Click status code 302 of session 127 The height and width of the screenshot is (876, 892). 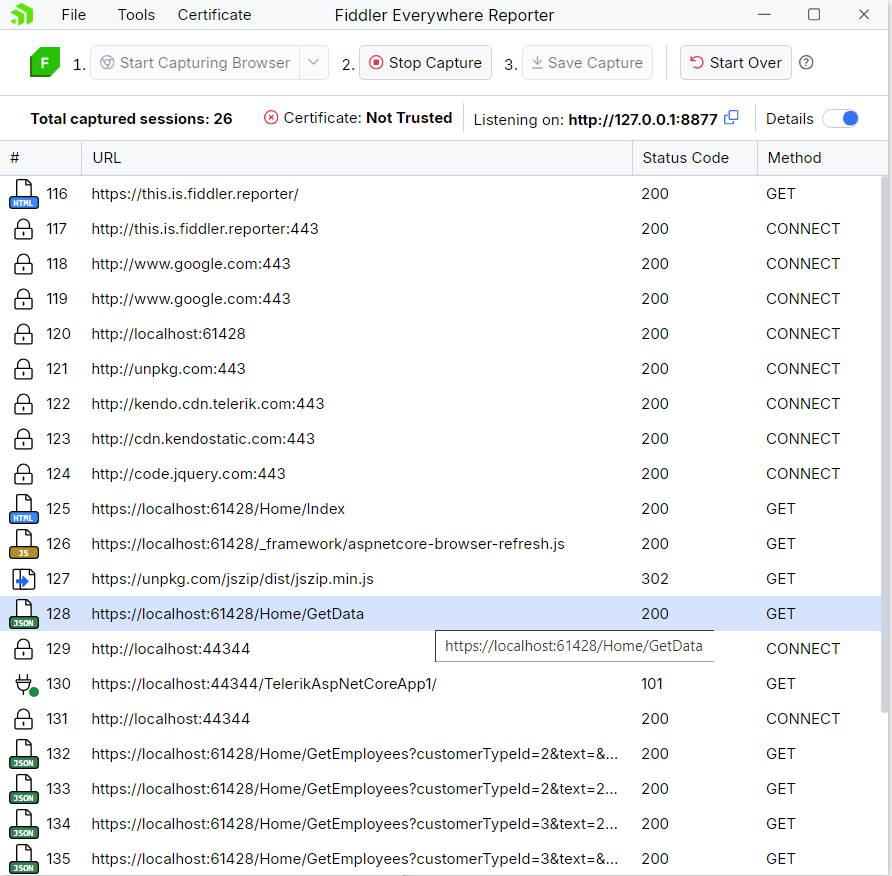(655, 579)
